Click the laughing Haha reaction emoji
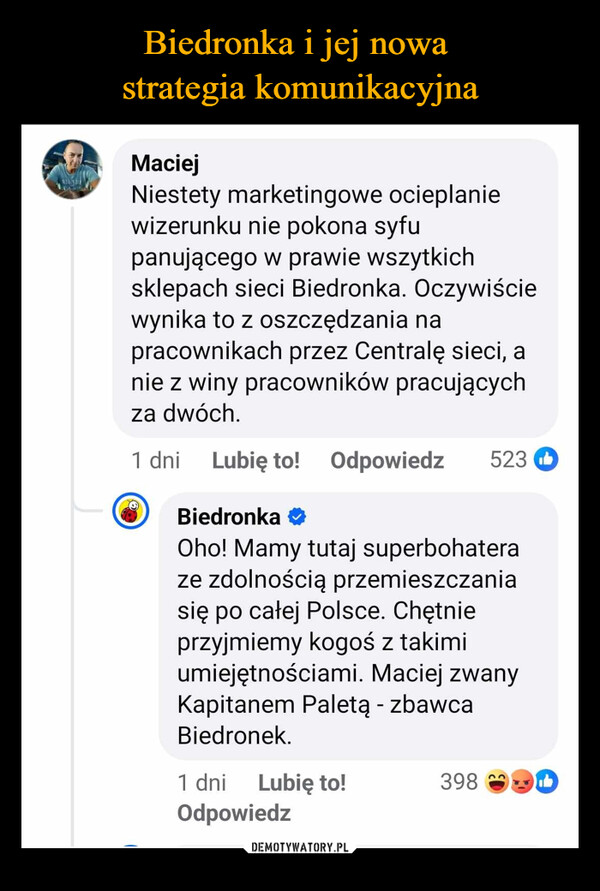The height and width of the screenshot is (891, 600). pyautogui.click(x=497, y=782)
